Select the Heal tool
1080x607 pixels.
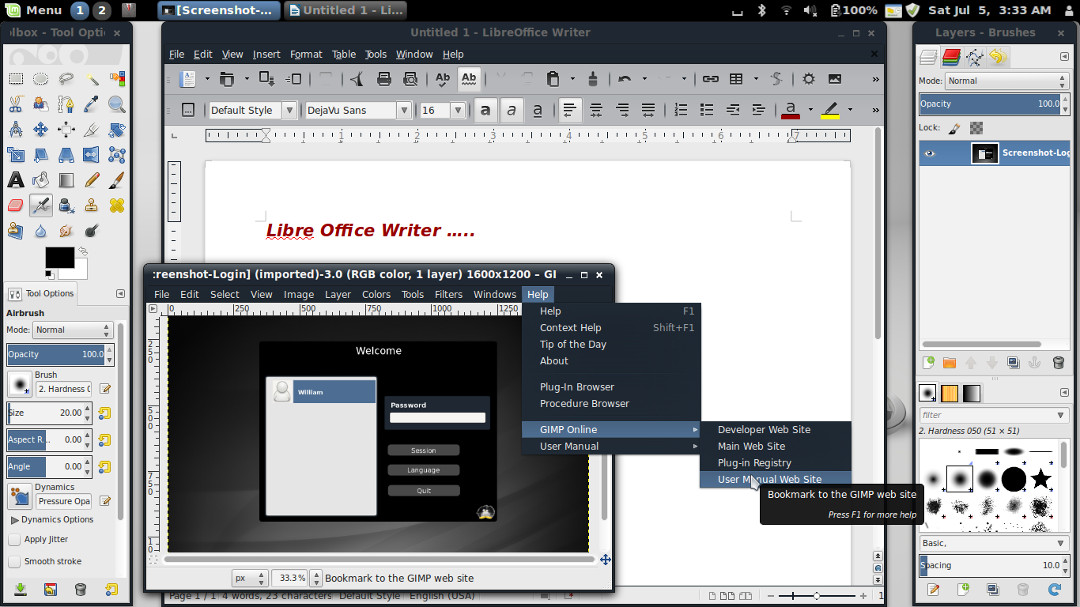point(116,205)
